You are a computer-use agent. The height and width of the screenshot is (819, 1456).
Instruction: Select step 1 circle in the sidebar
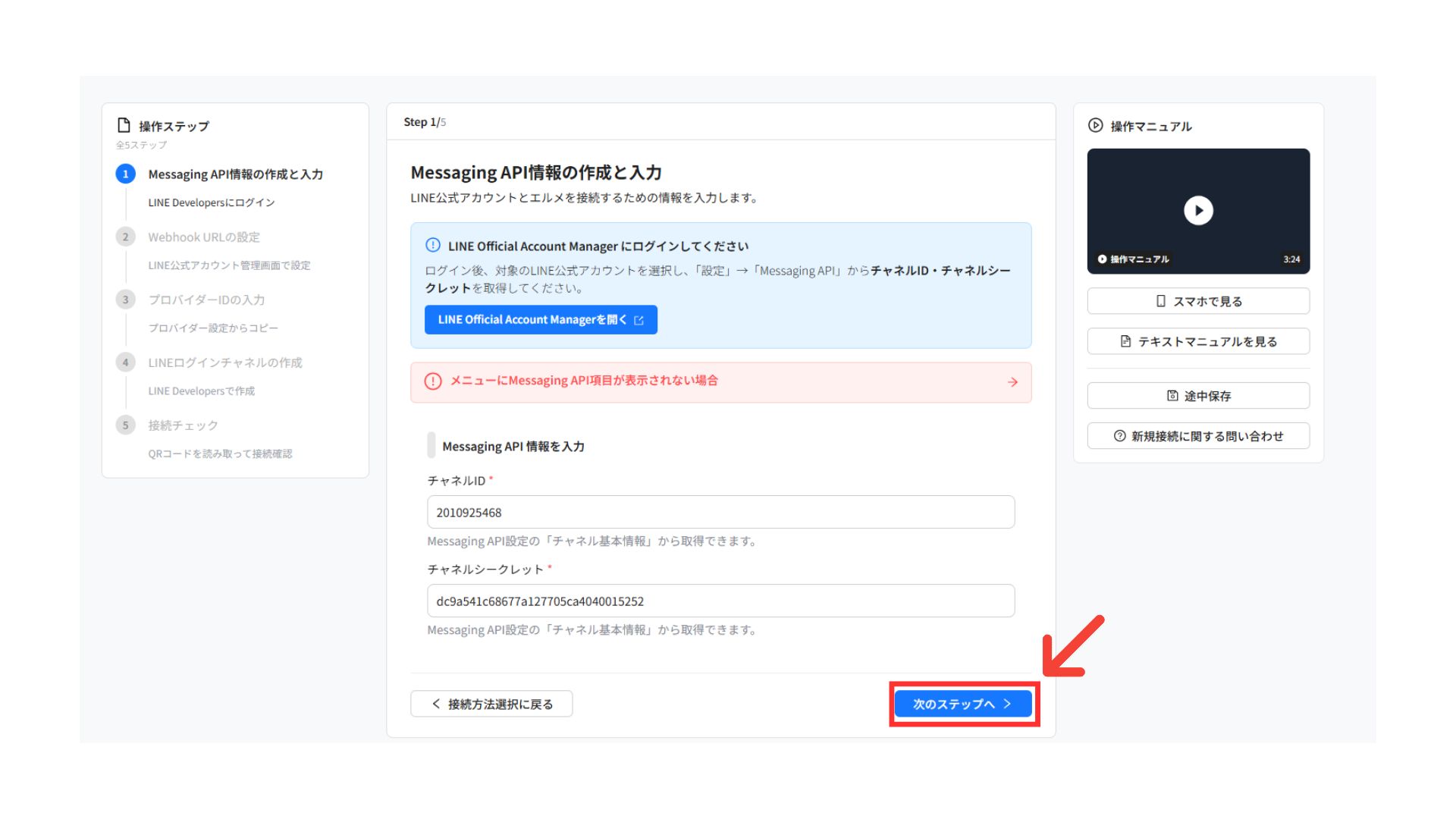(126, 174)
